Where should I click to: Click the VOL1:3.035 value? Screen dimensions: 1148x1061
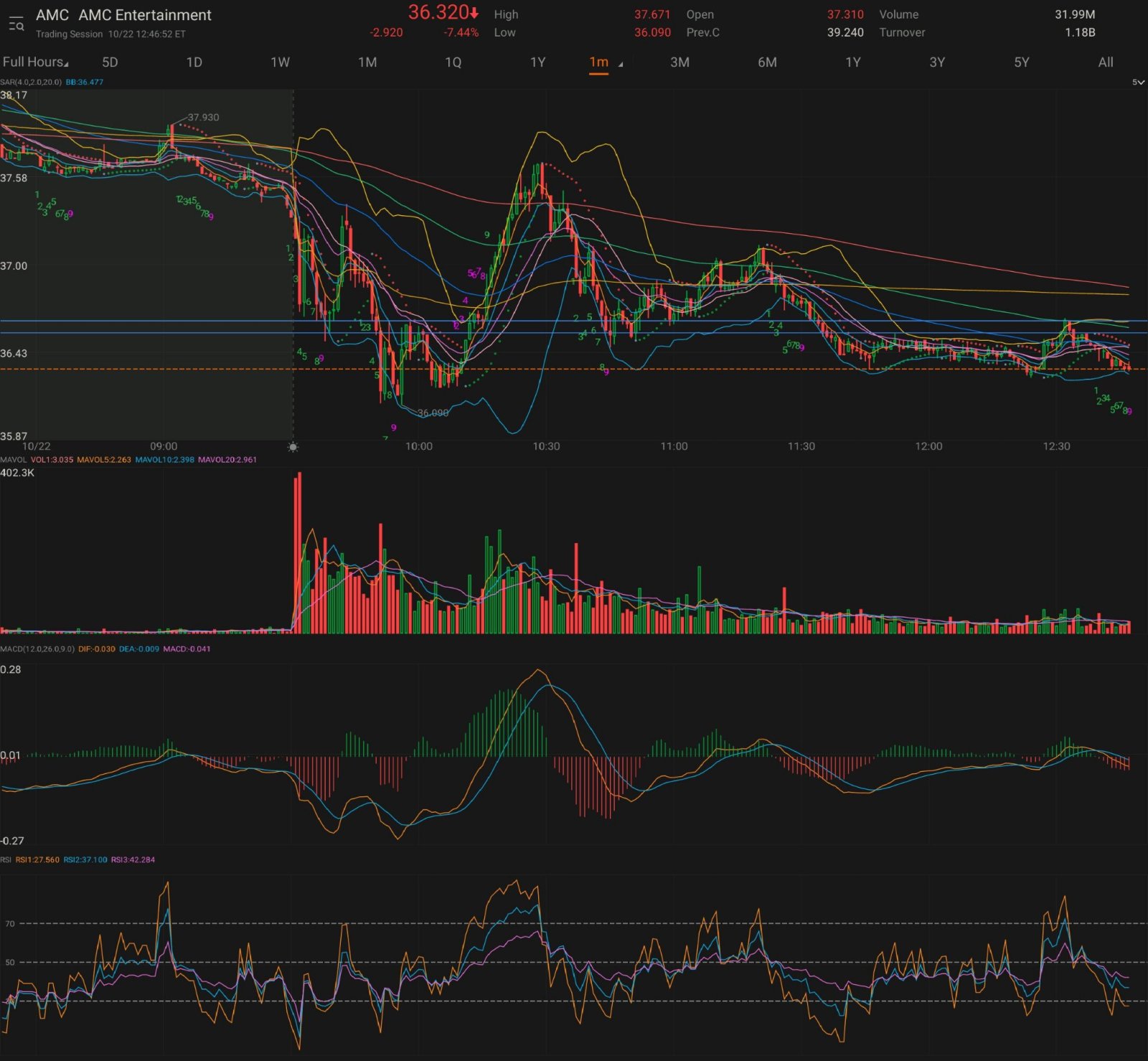(x=52, y=460)
